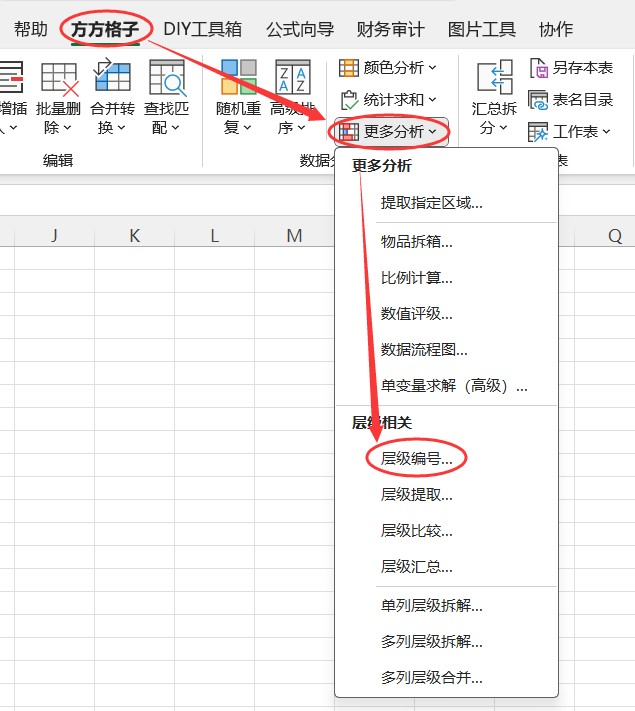This screenshot has height=711, width=635.
Task: Click the 随机重复 icon
Action: point(238,78)
